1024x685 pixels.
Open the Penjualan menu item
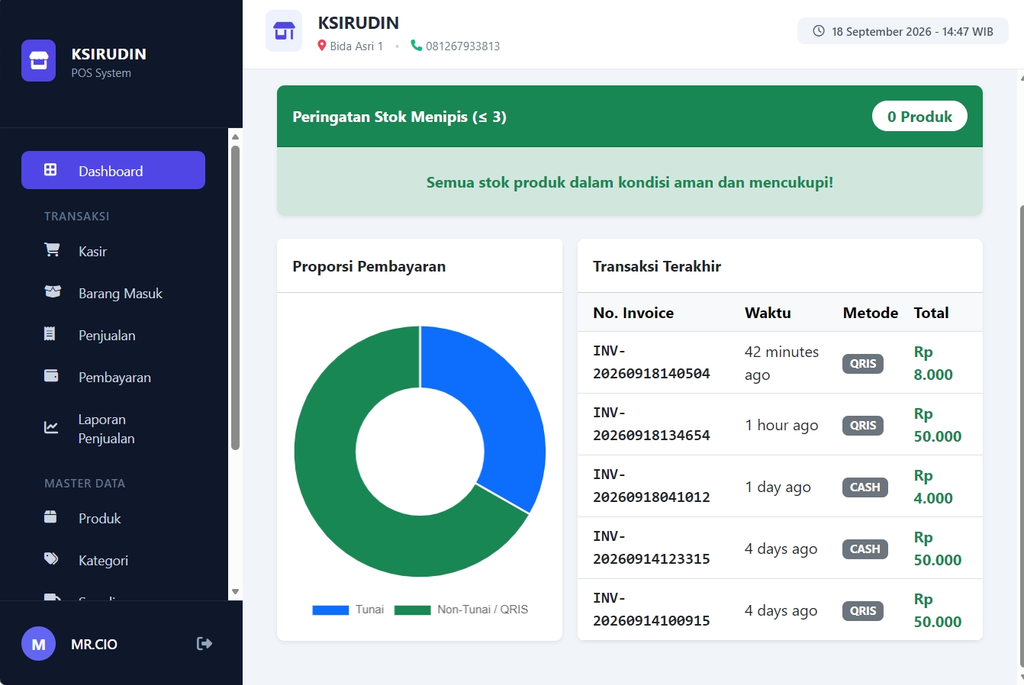click(x=113, y=335)
